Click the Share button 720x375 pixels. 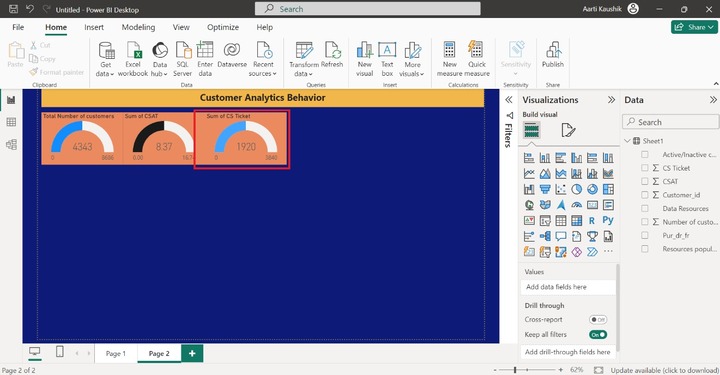point(694,27)
